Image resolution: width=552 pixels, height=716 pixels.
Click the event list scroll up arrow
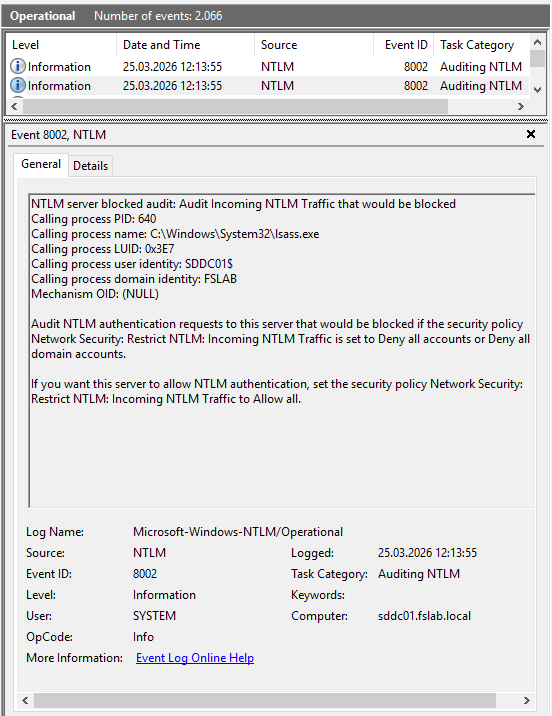pyautogui.click(x=537, y=42)
